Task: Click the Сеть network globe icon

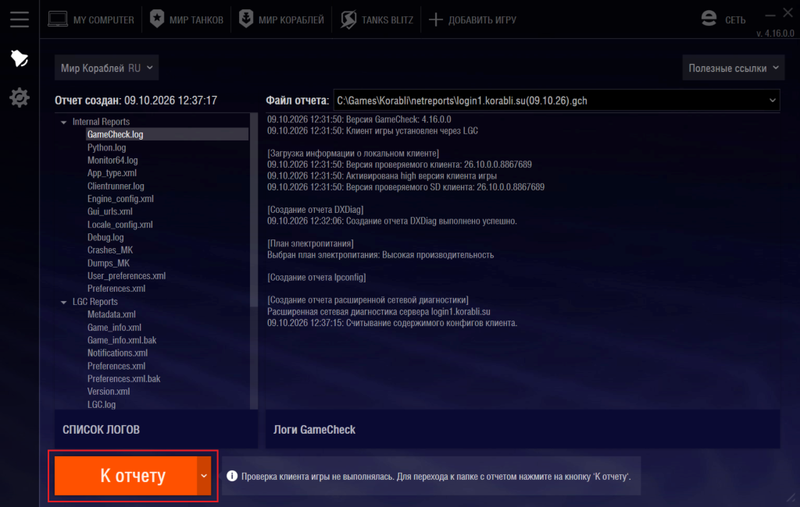Action: click(709, 19)
